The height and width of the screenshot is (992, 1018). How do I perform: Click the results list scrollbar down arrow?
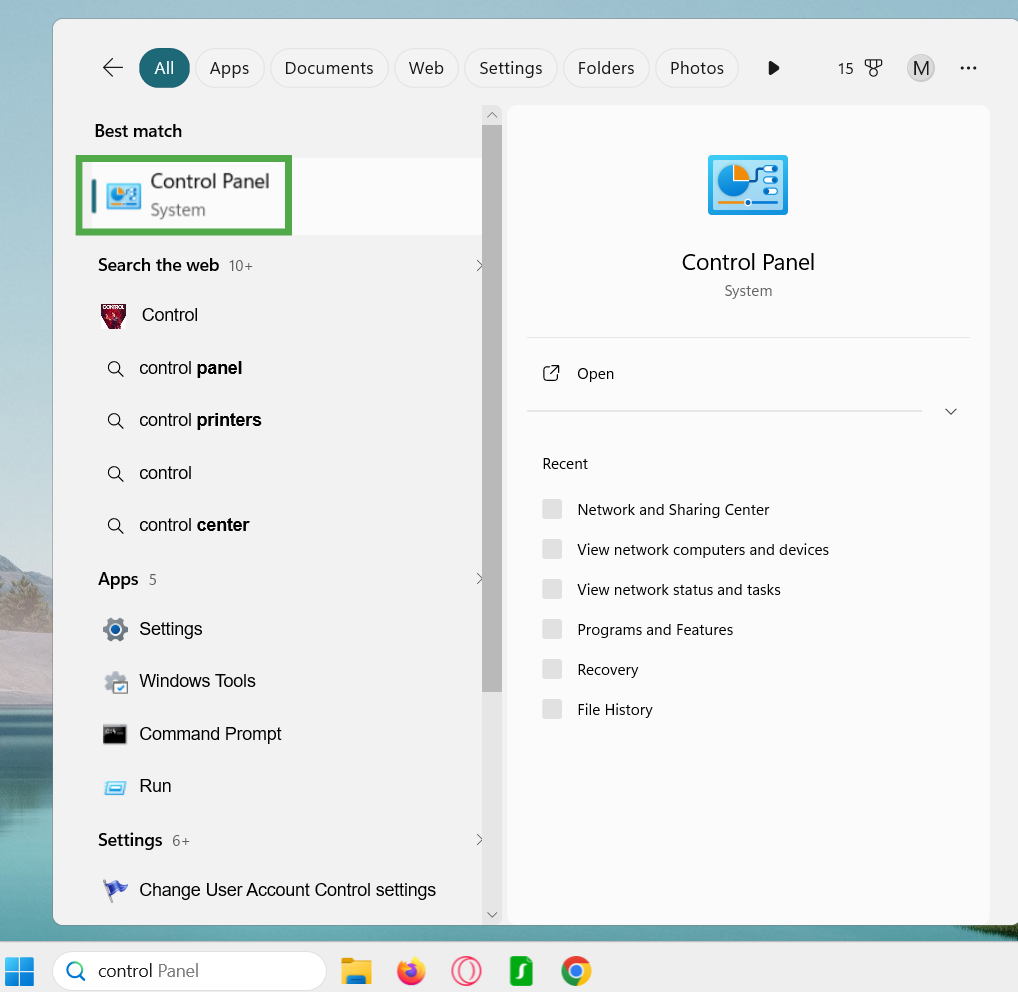point(492,914)
